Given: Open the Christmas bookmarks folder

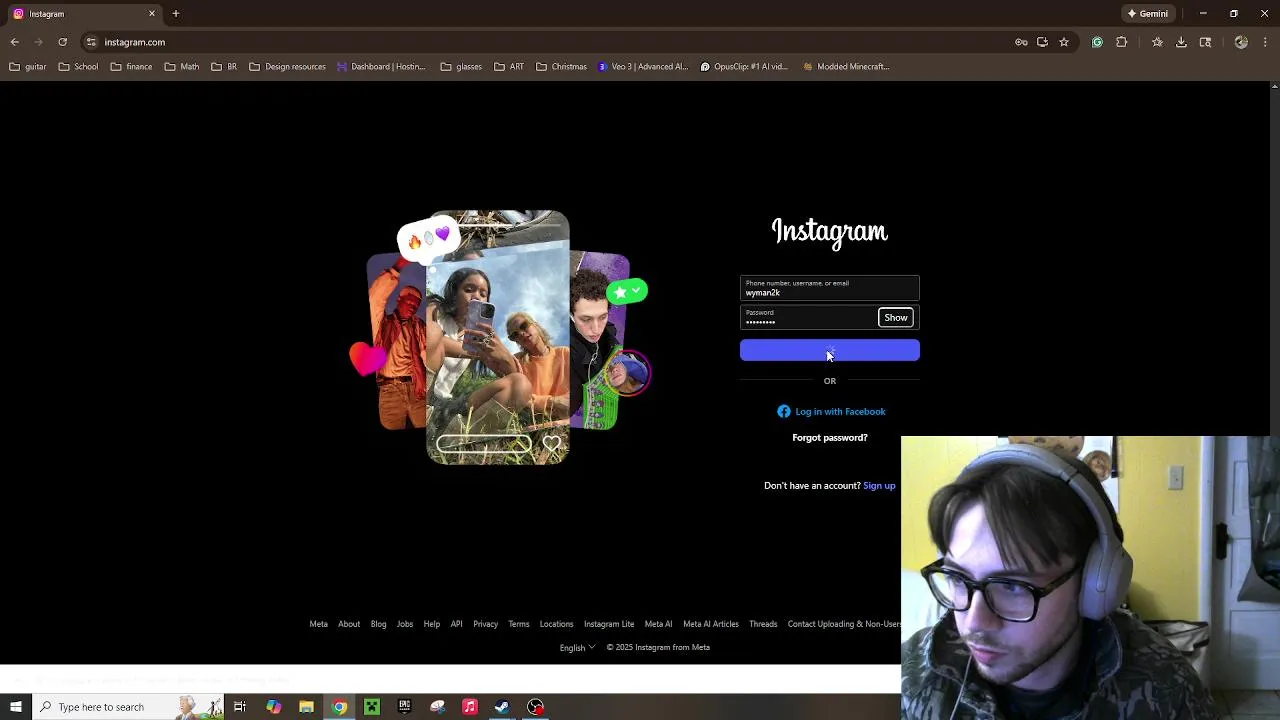Looking at the screenshot, I should pyautogui.click(x=561, y=67).
